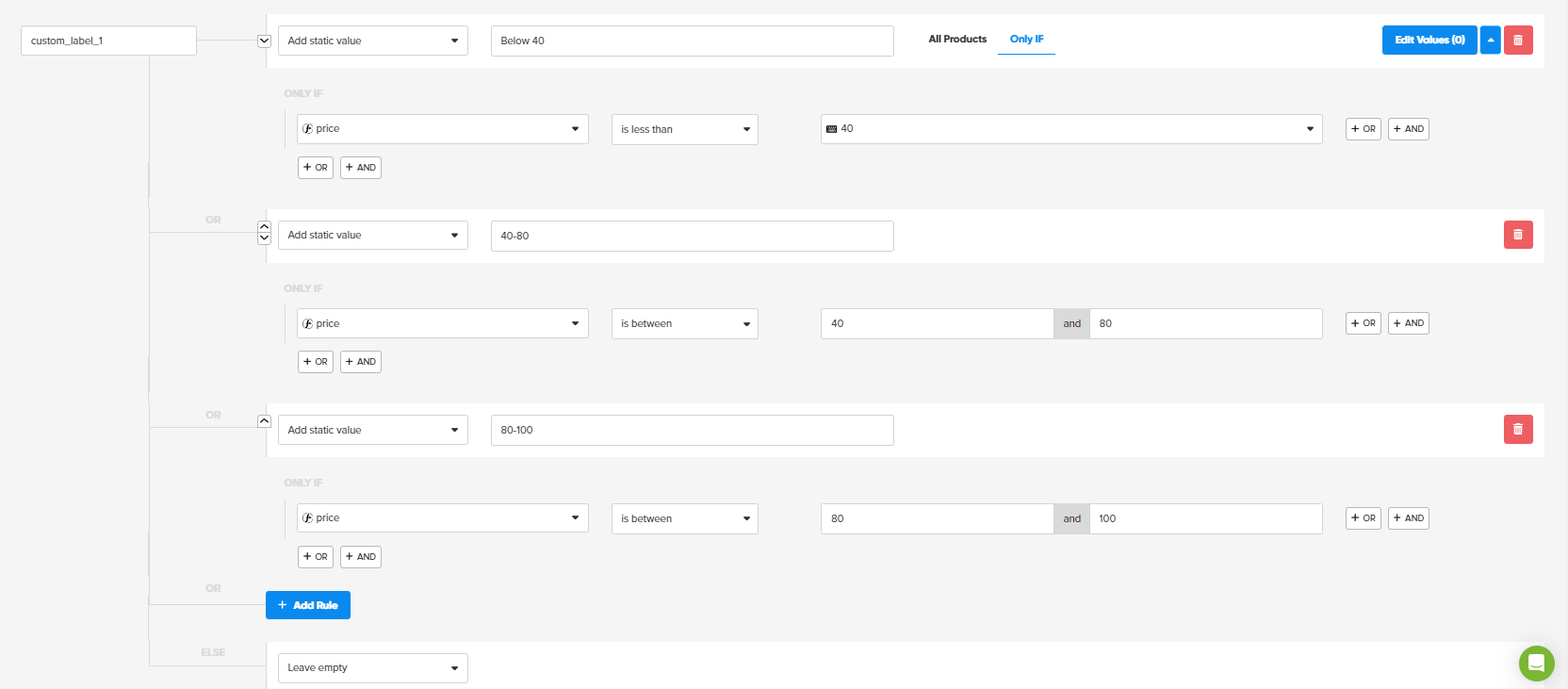
Task: Add AND condition right of the 80-100 range
Action: [x=1408, y=518]
